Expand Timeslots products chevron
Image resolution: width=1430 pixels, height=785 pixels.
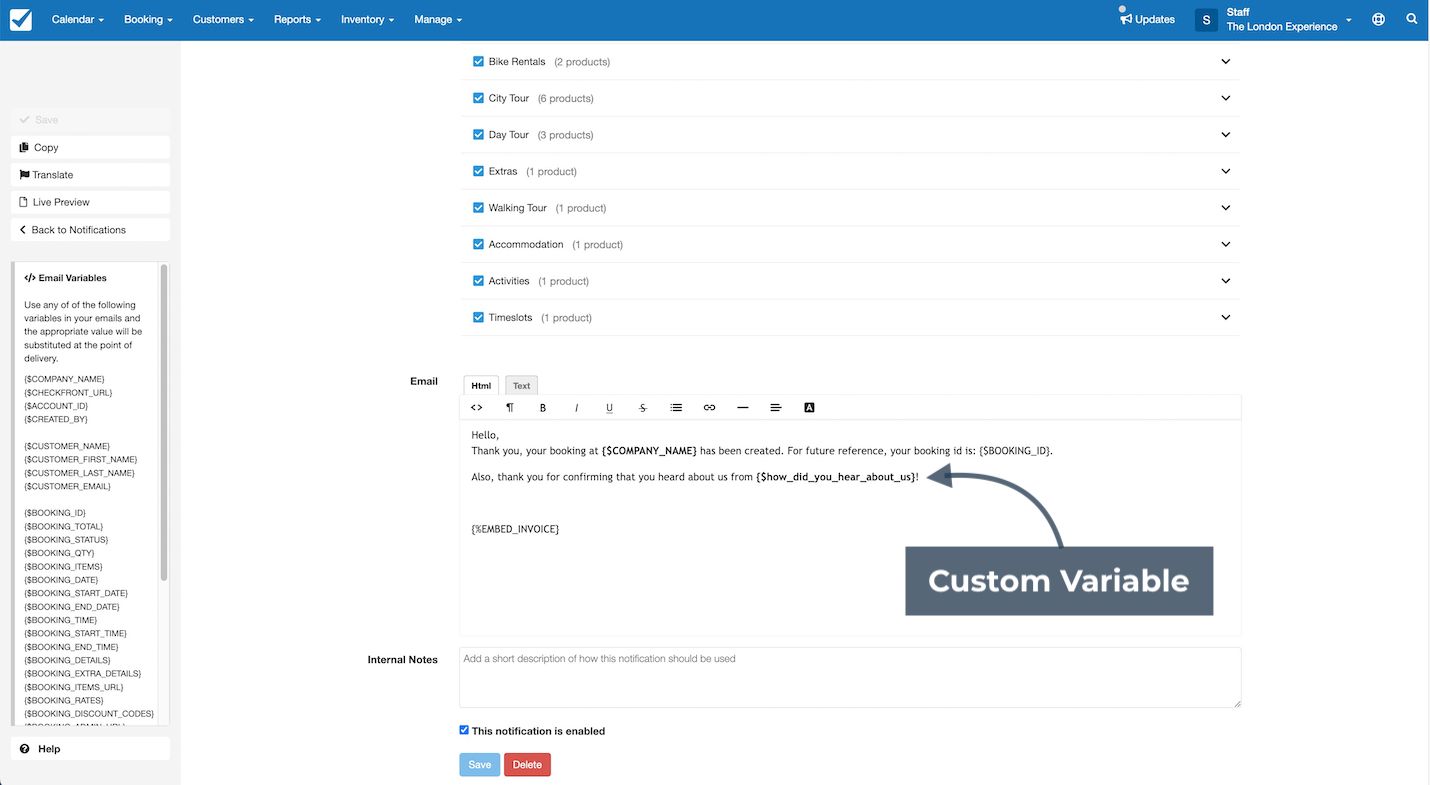point(1226,318)
